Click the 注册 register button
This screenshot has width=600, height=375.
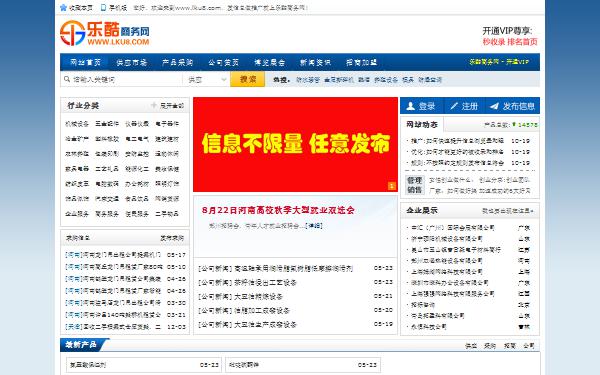point(465,106)
